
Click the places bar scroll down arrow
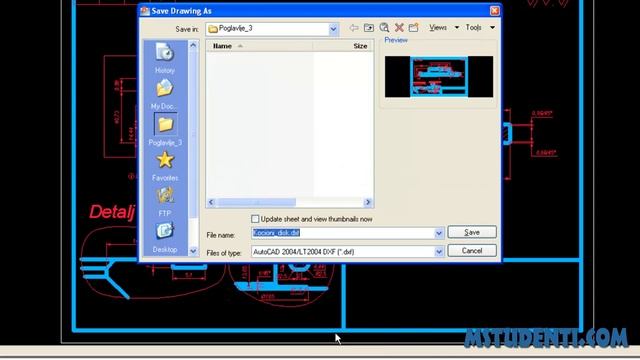[x=193, y=251]
